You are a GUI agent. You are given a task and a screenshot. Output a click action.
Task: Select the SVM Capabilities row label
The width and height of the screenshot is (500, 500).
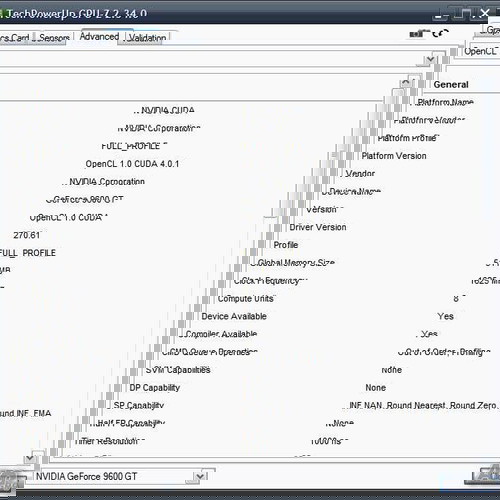tap(178, 370)
